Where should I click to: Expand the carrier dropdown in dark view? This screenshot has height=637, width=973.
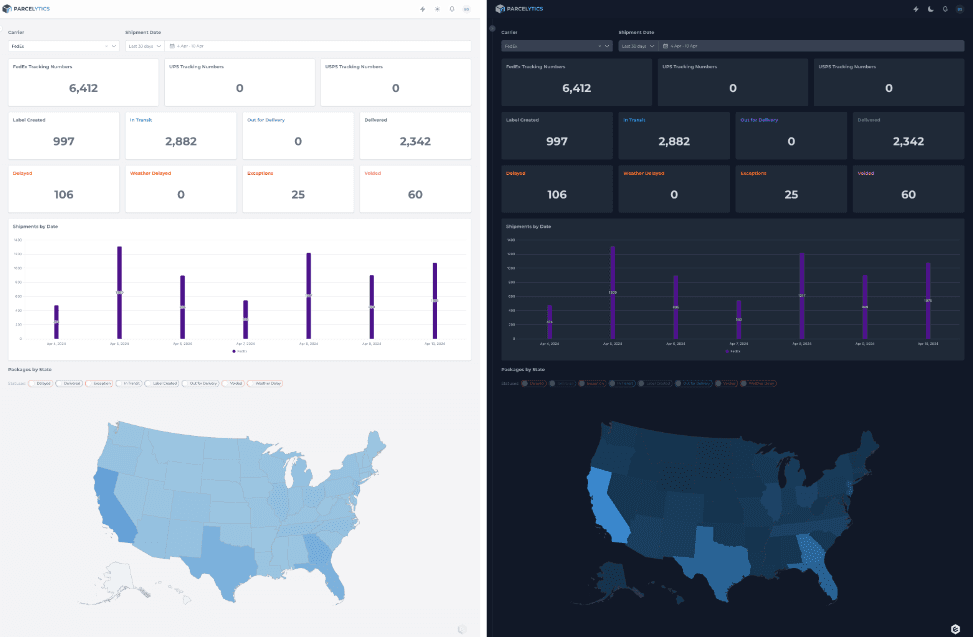(x=557, y=46)
